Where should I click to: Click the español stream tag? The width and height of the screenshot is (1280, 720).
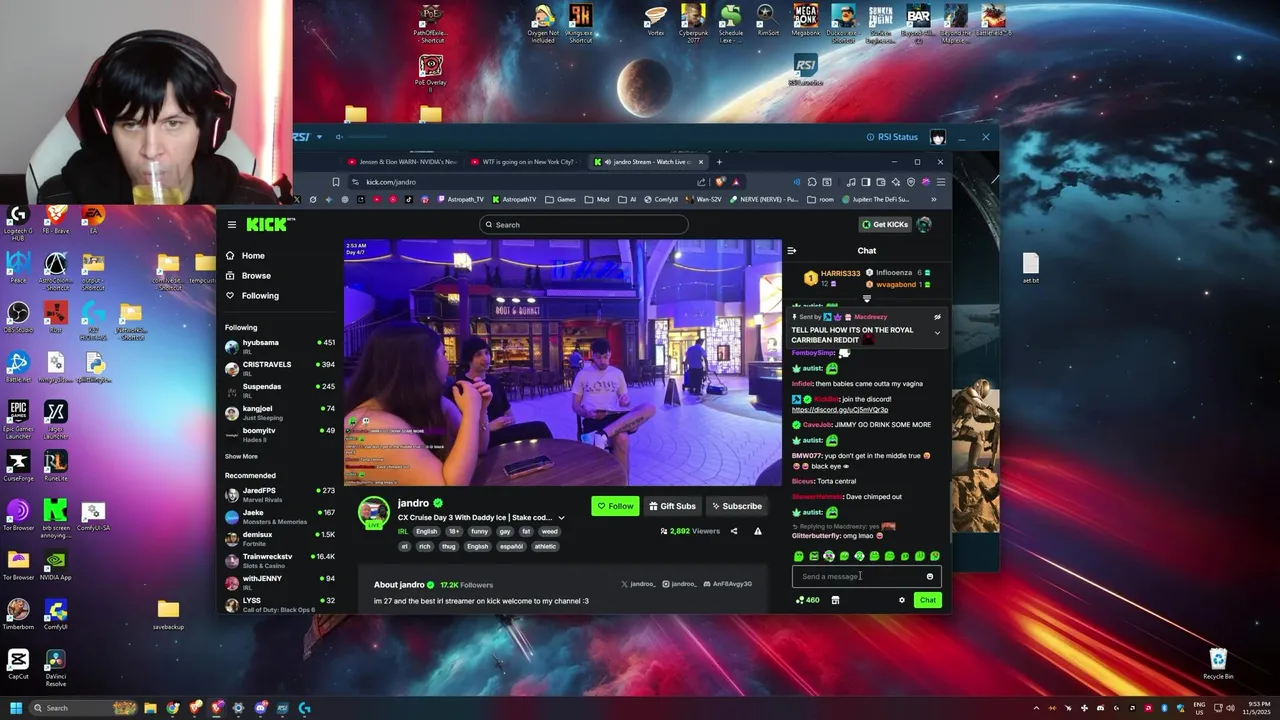point(511,547)
